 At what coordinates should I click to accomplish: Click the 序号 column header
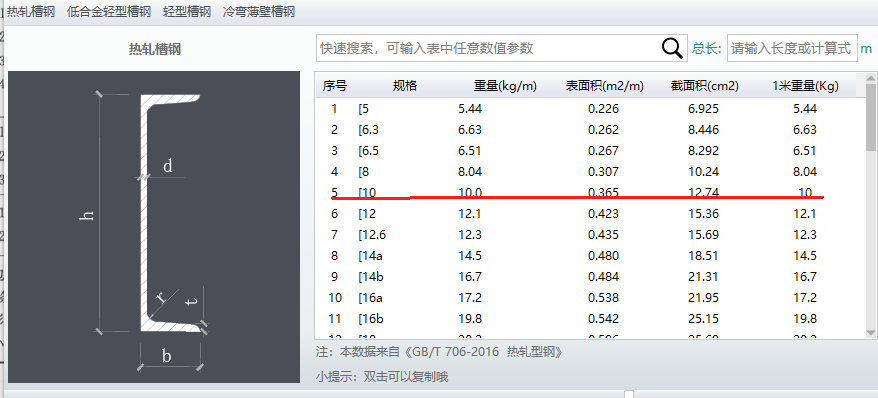point(334,86)
